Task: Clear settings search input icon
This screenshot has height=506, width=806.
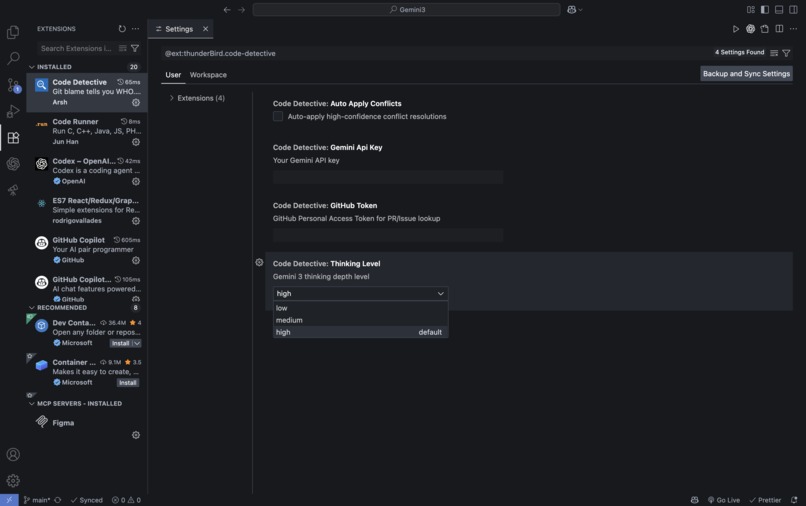Action: point(774,53)
